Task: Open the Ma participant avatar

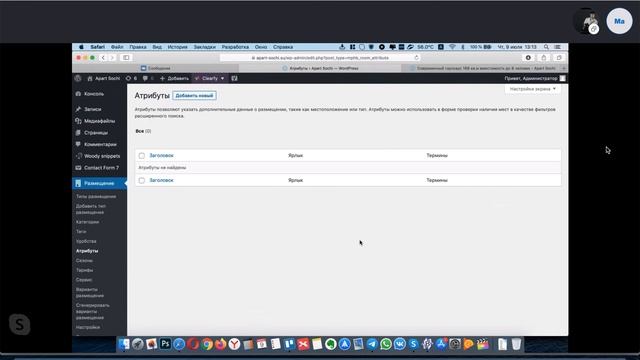Action: coord(619,21)
